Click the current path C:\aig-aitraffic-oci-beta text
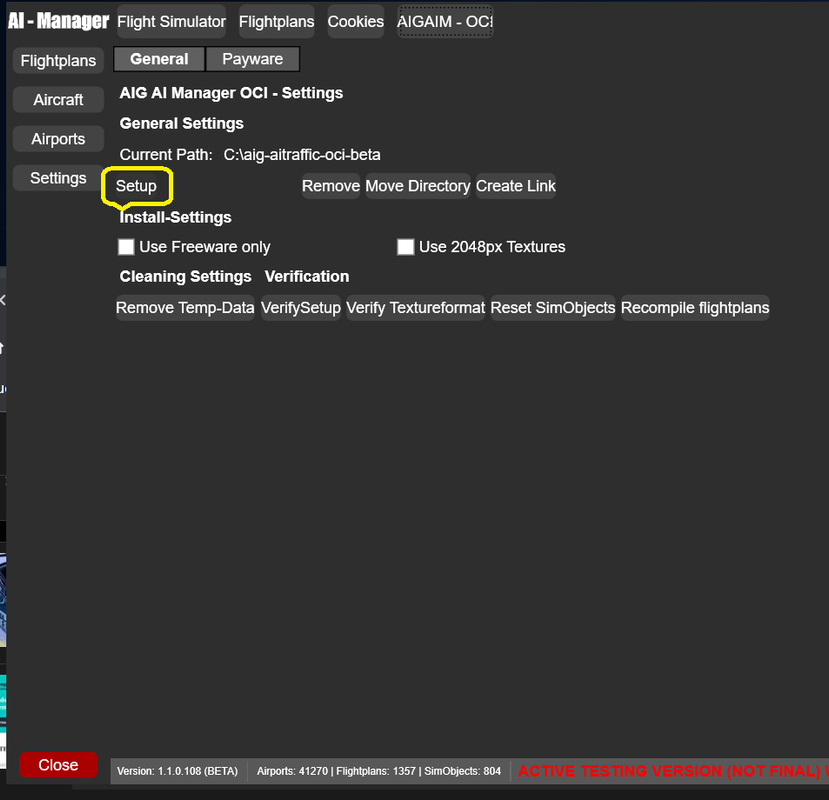 [x=302, y=155]
